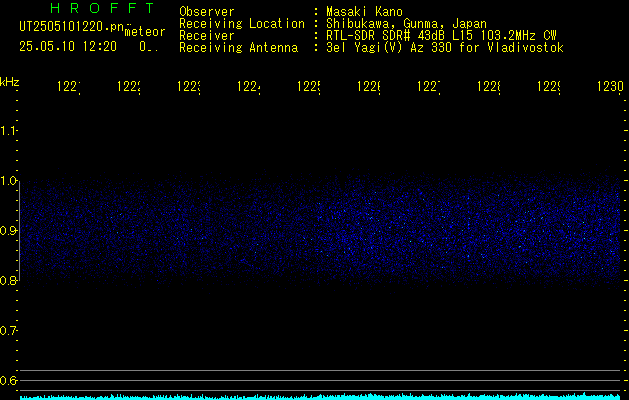Click the 'Receiving Antenna' label
629x400 pixels.
[239, 48]
